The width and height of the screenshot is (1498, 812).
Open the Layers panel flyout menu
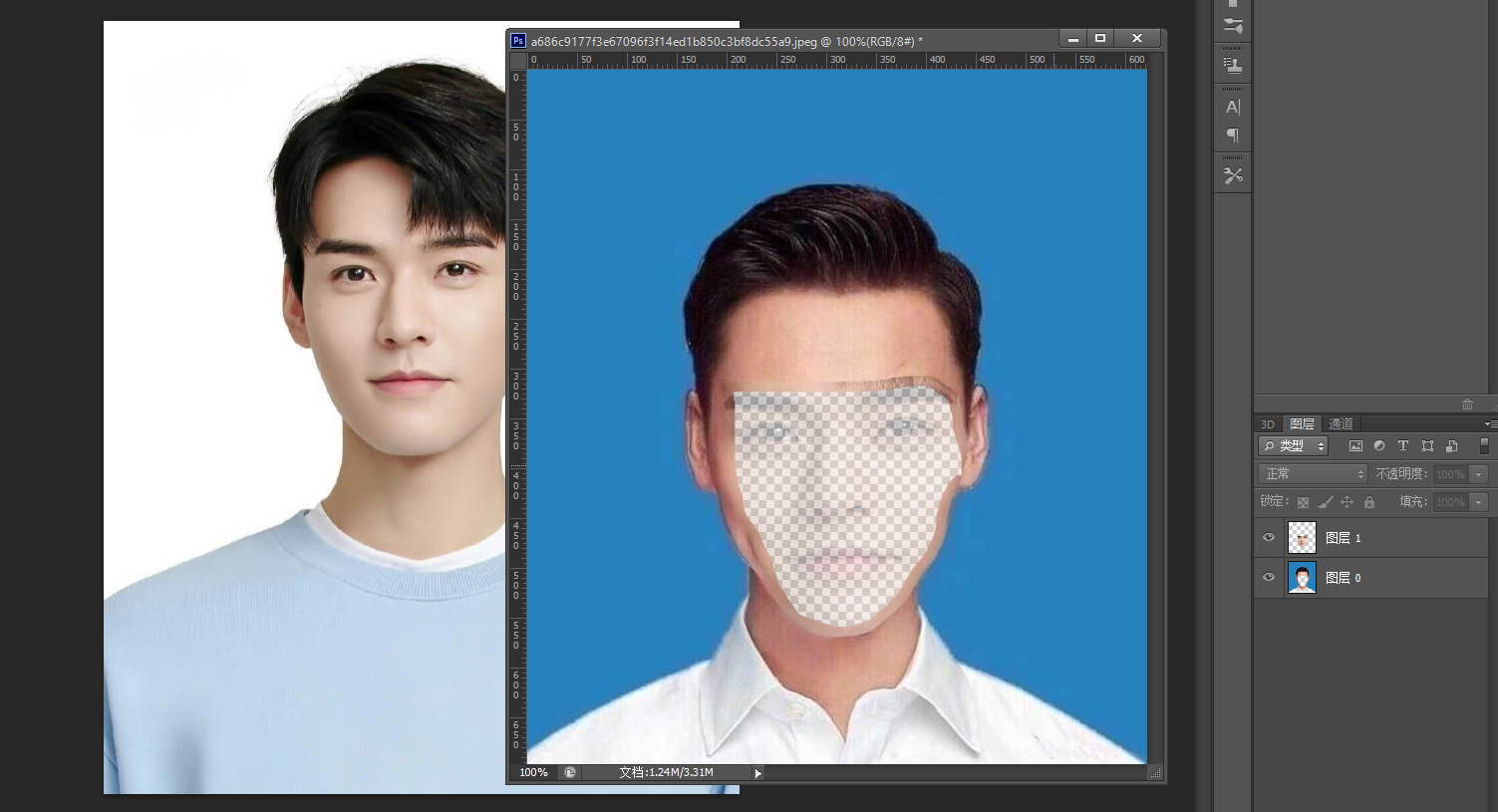click(x=1490, y=424)
